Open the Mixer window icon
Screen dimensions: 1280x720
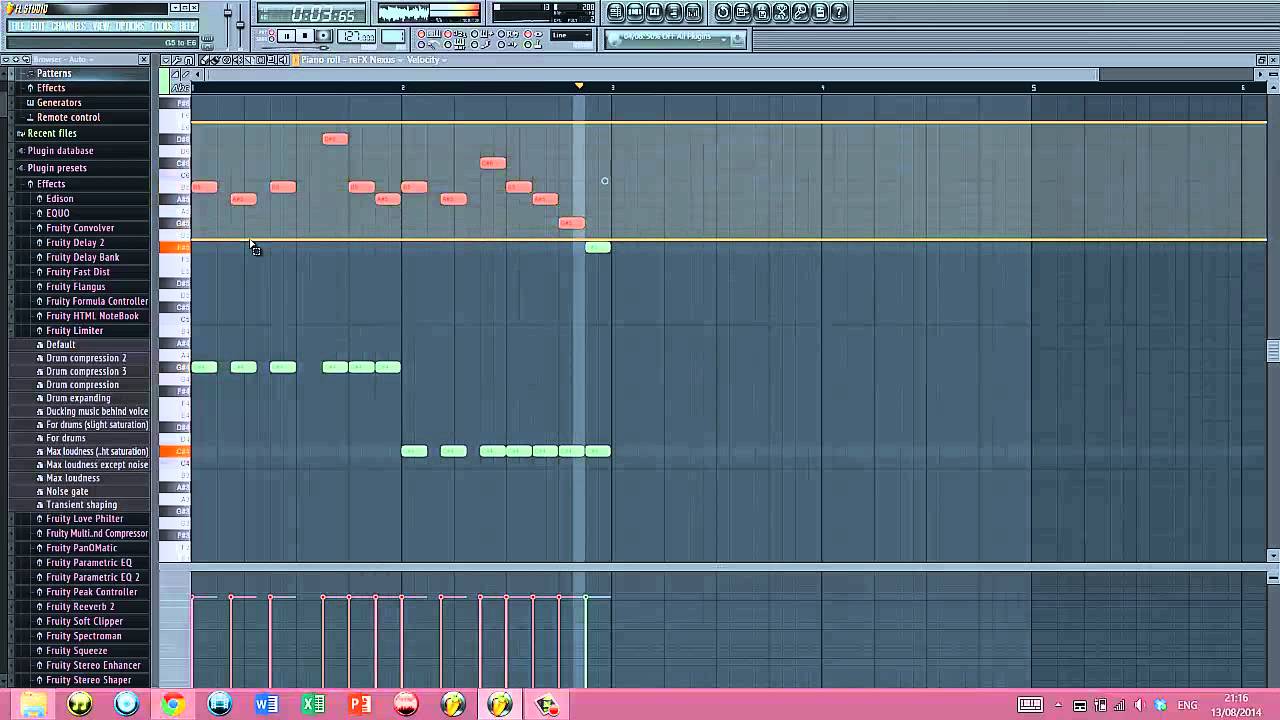click(693, 12)
